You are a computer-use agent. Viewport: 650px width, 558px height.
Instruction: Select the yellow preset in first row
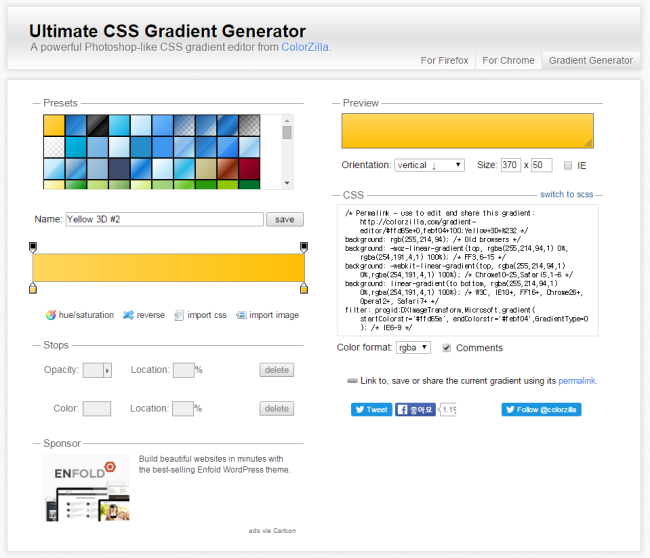(54, 125)
